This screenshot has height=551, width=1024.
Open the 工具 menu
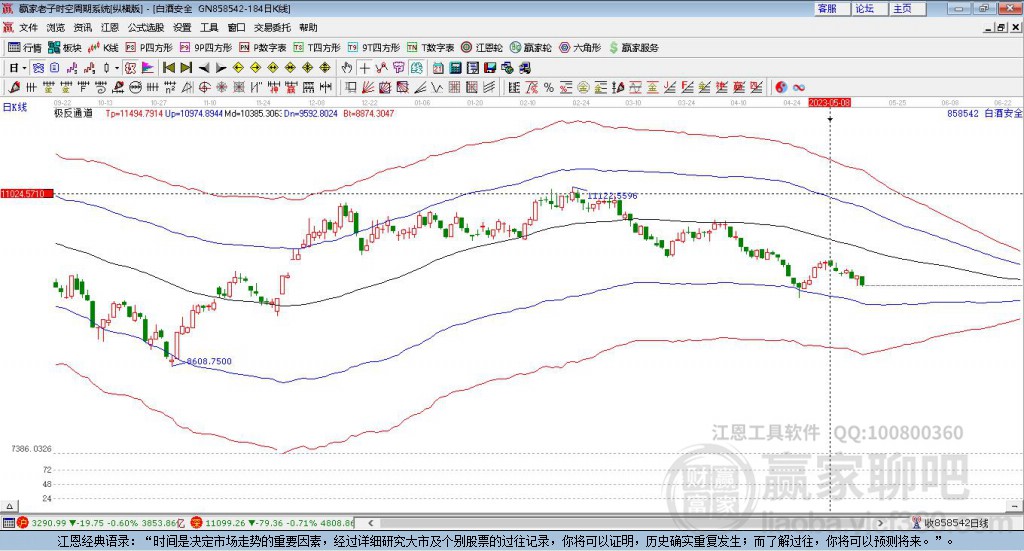coord(209,27)
